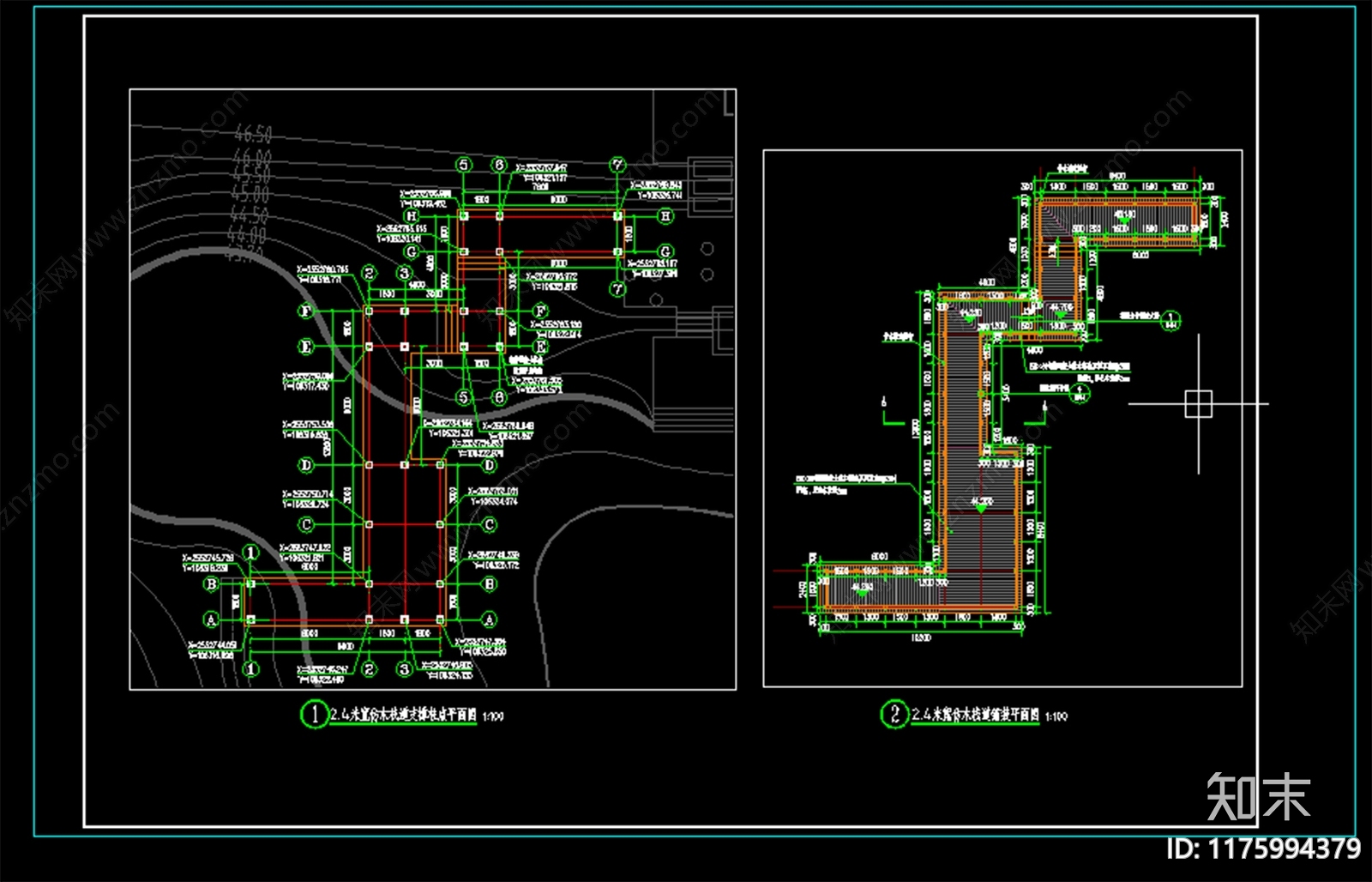Screen dimensions: 1372x882
Task: Select axis bubble 2 at bottom of grid
Action: [x=369, y=668]
